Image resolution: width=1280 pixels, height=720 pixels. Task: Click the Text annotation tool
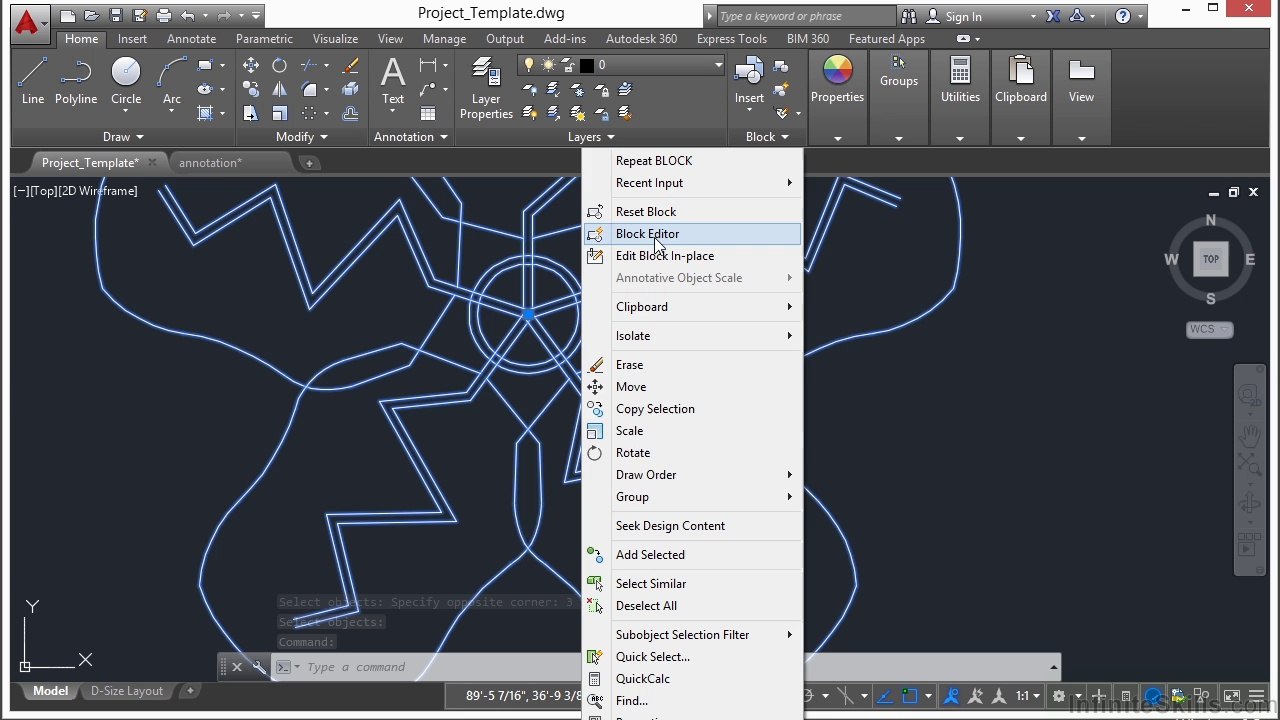tap(393, 80)
